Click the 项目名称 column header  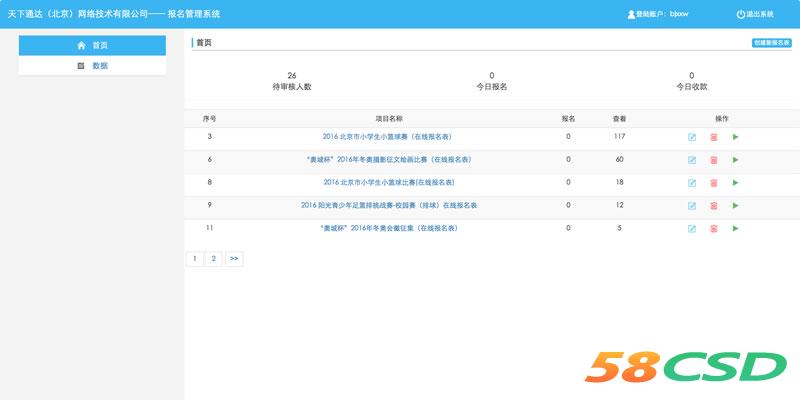(389, 119)
